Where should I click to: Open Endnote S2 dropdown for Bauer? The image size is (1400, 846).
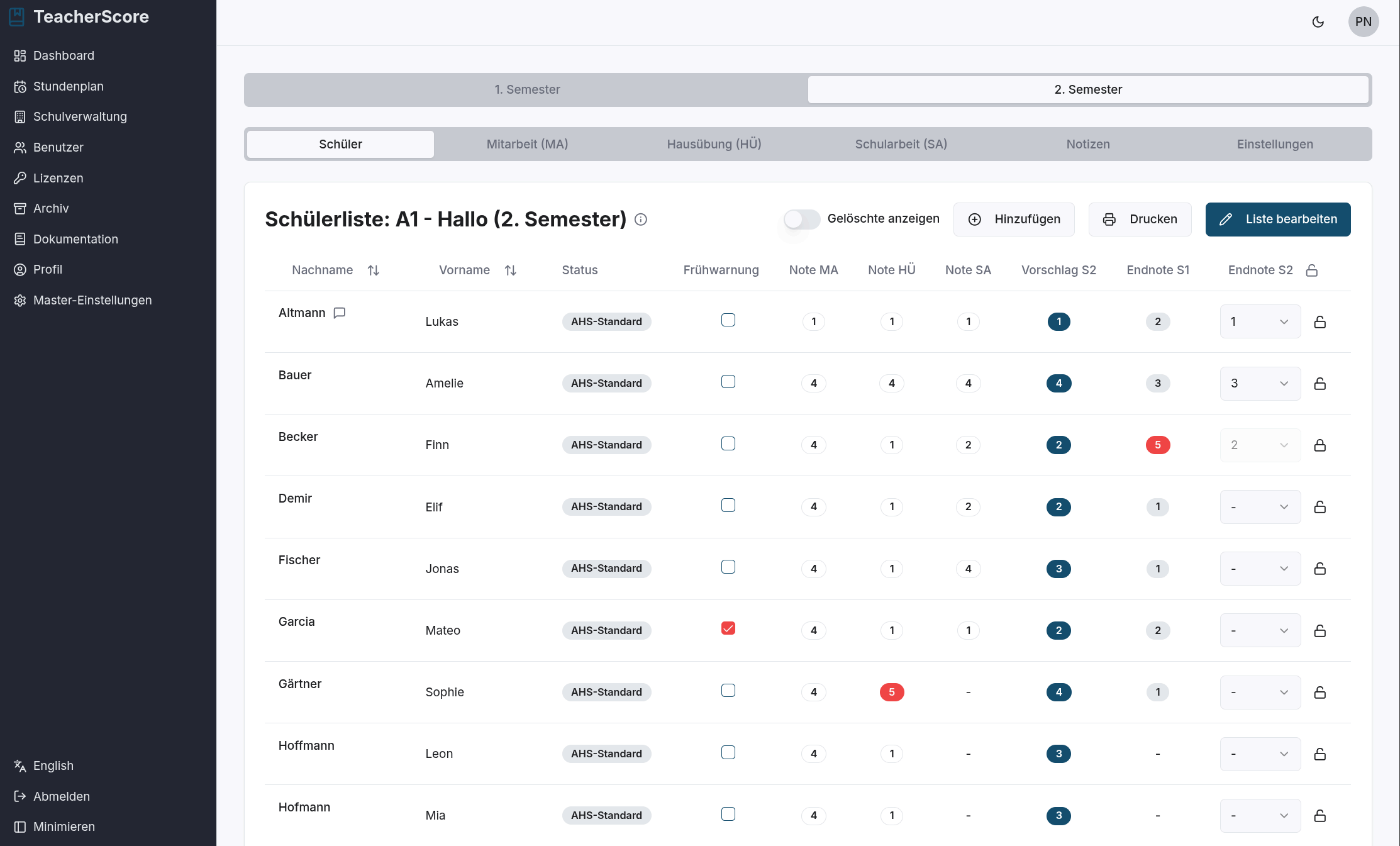pos(1260,384)
